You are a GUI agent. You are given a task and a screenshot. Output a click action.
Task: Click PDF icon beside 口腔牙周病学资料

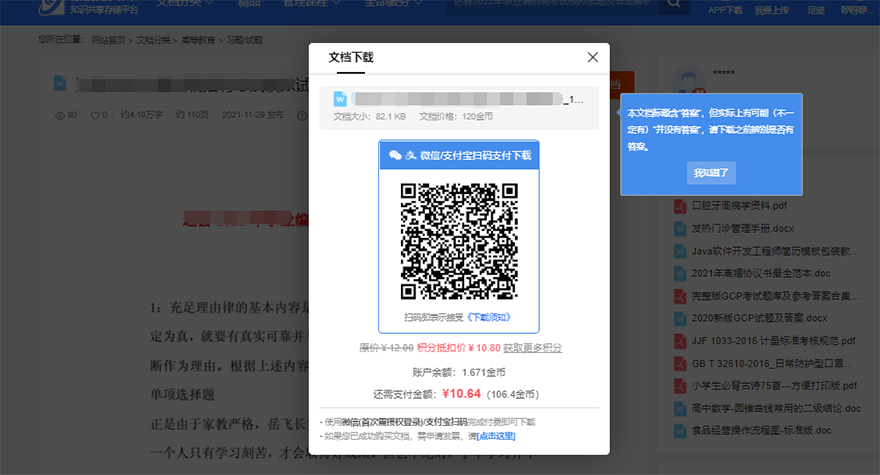click(680, 206)
